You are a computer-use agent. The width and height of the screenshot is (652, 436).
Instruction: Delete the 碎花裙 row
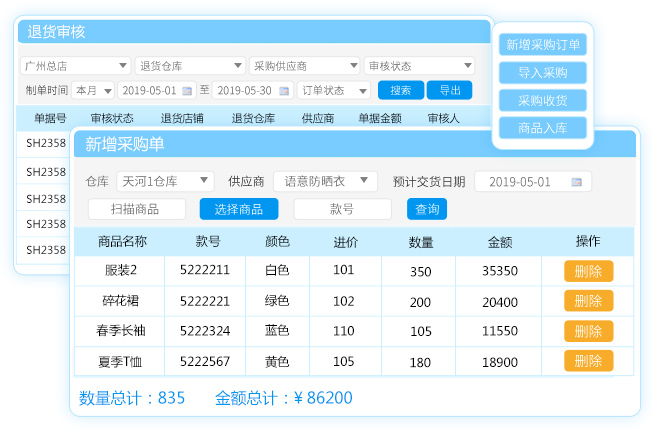(x=588, y=301)
